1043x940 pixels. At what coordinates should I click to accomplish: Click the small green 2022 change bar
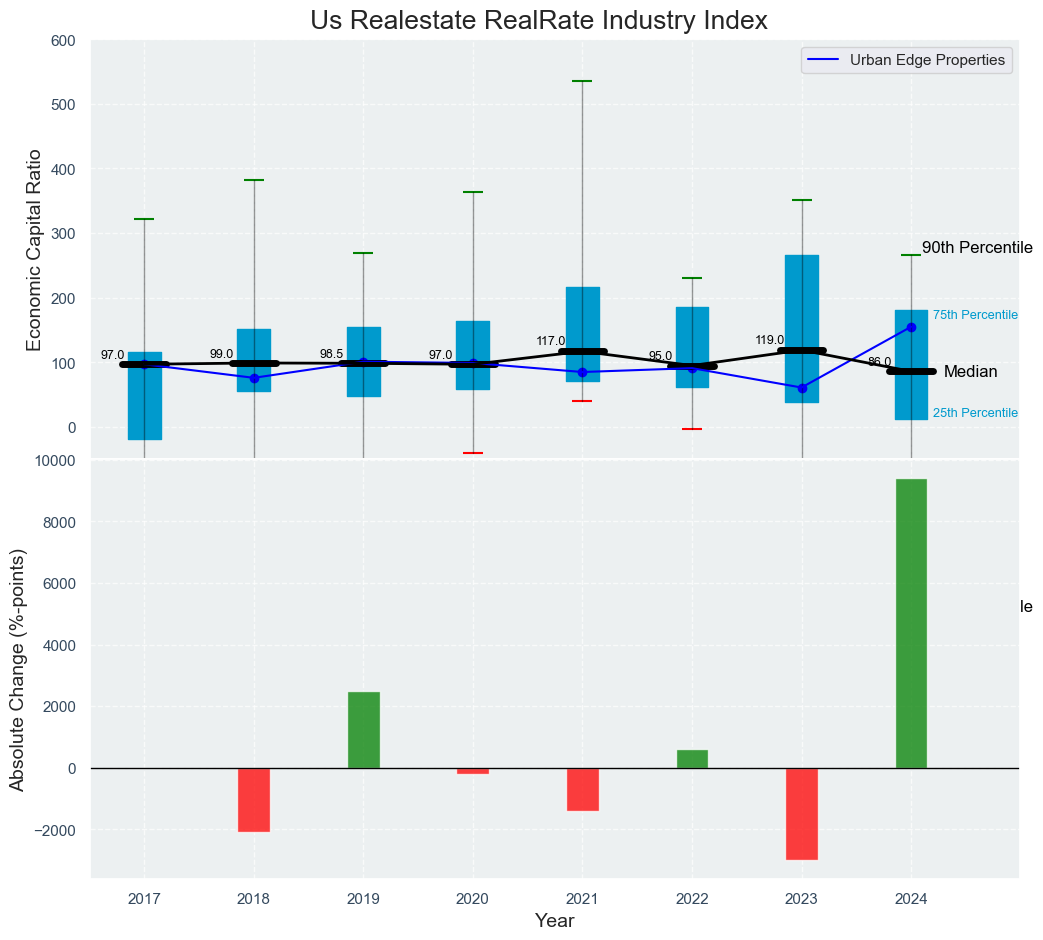692,759
